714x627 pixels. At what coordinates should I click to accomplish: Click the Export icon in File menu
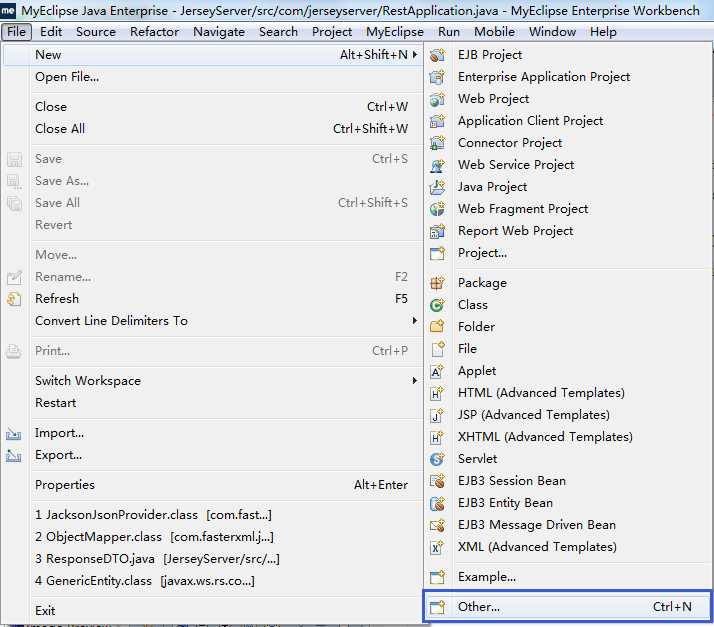pos(14,455)
